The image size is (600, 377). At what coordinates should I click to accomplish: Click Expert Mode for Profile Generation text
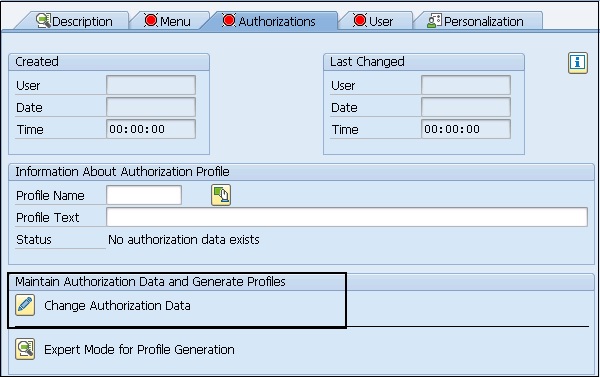coord(139,349)
